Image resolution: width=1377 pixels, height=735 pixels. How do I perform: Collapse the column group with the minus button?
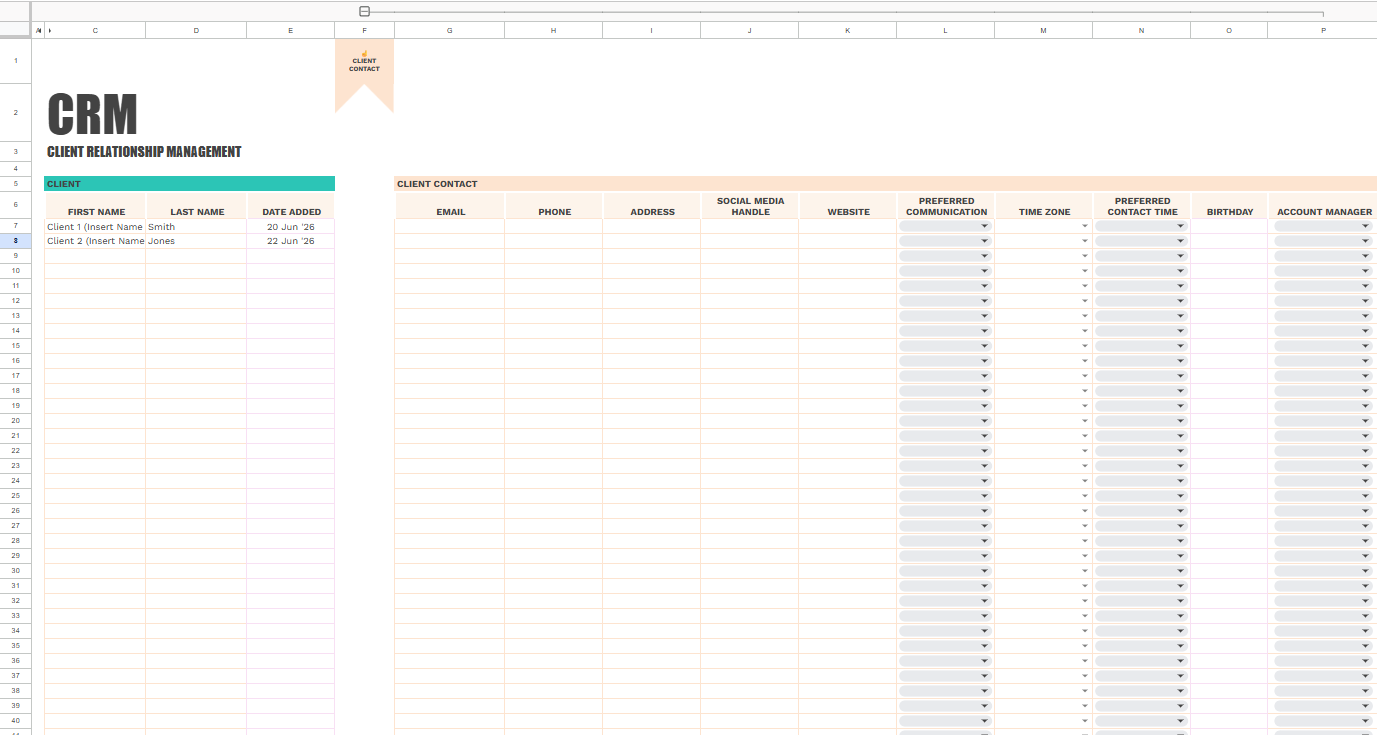click(x=364, y=12)
